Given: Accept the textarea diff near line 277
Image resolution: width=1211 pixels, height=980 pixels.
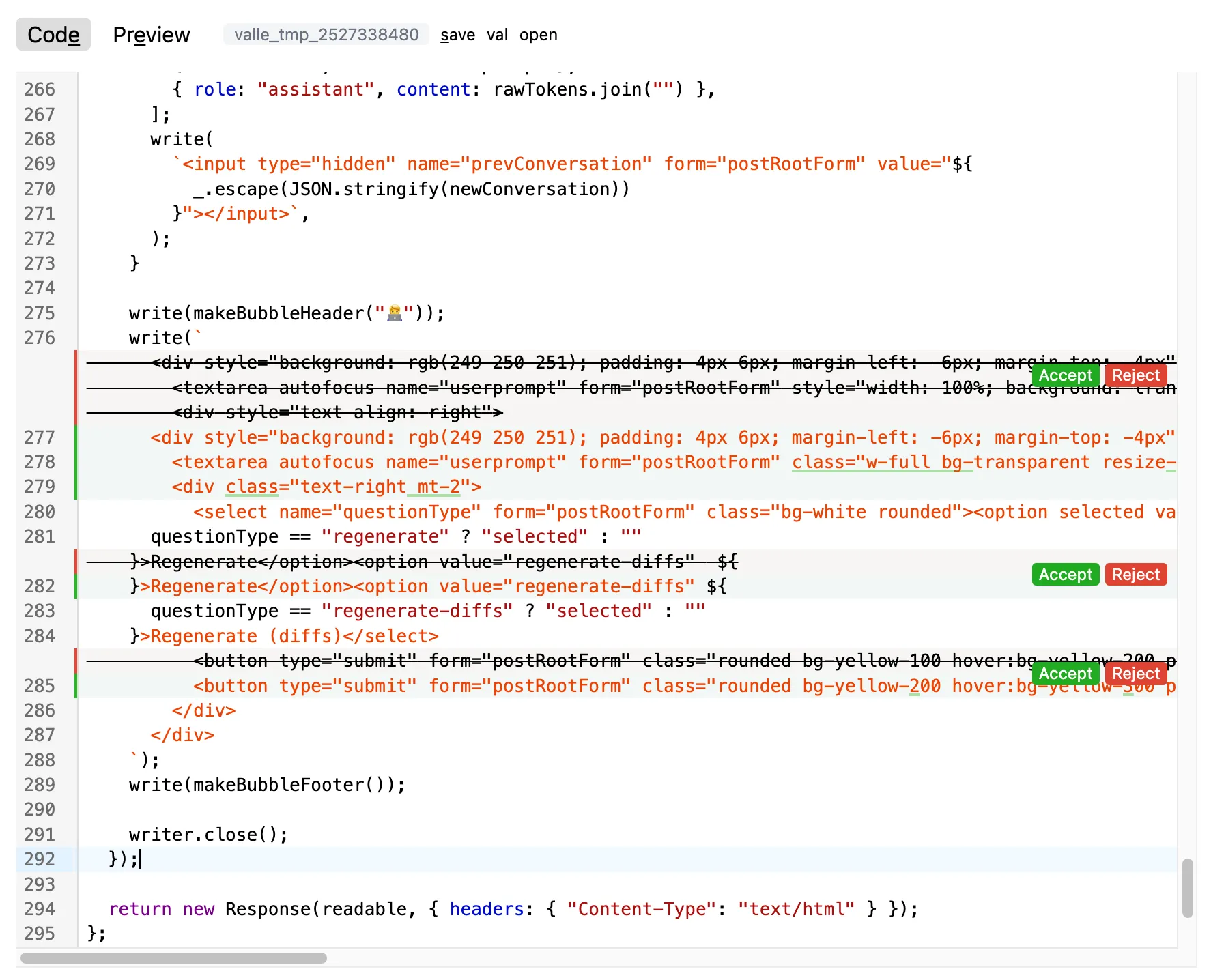Looking at the screenshot, I should [1065, 375].
